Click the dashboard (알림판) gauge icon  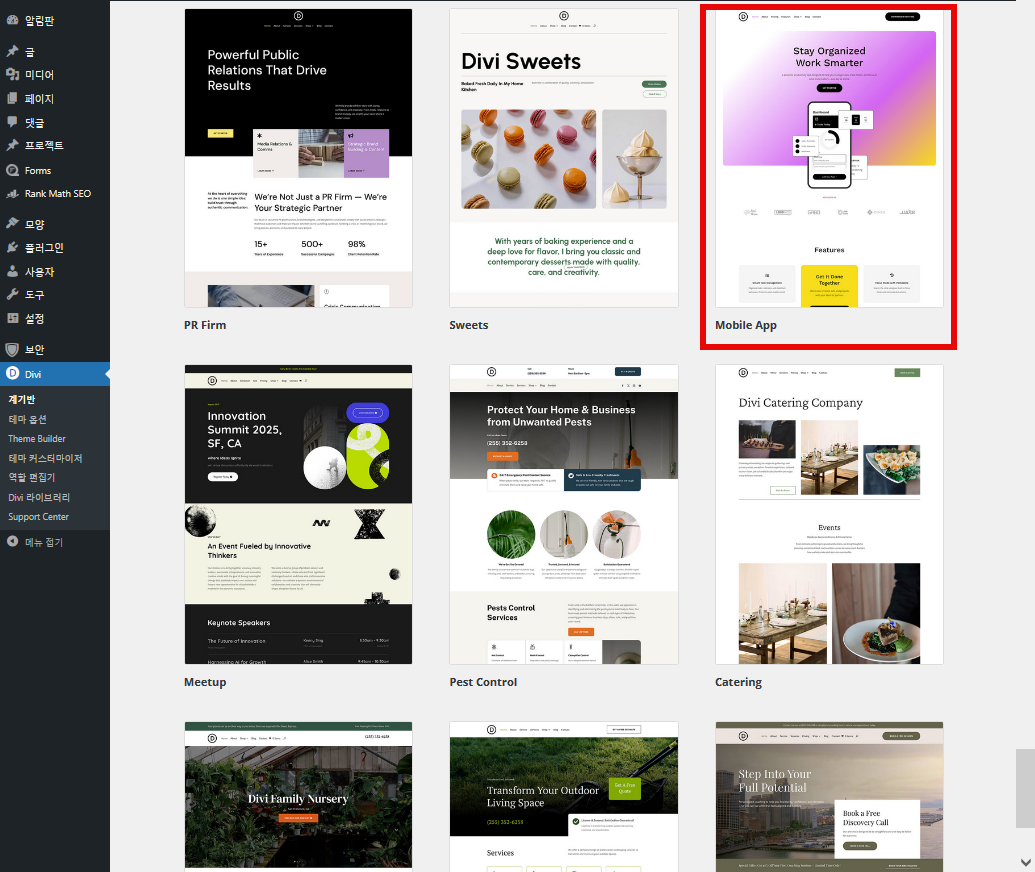tap(12, 20)
